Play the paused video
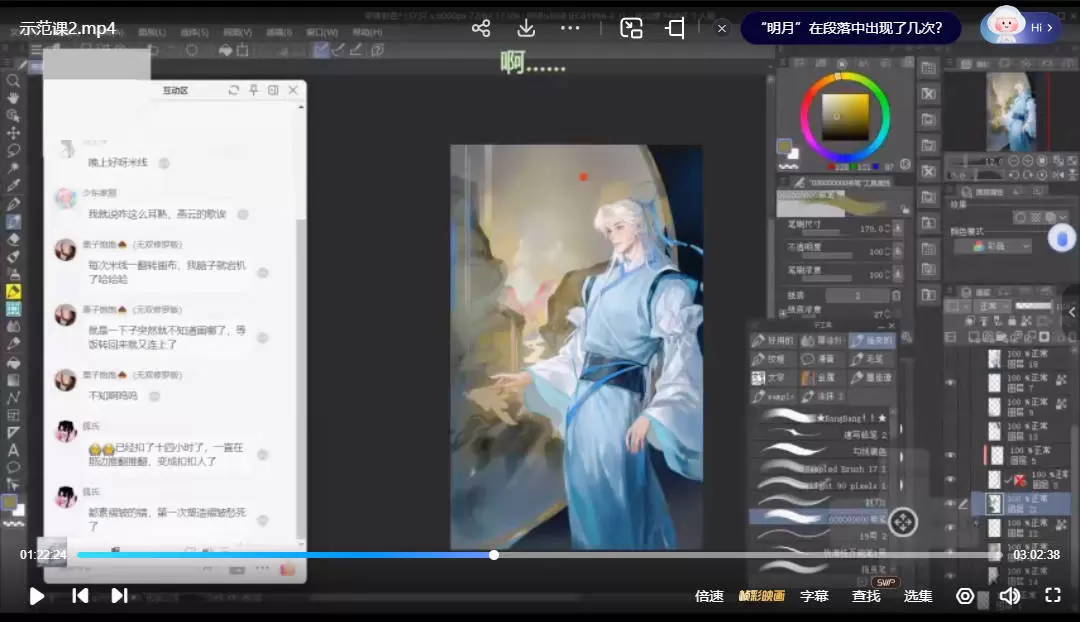Screen dimensions: 1080x622 (x=36, y=596)
